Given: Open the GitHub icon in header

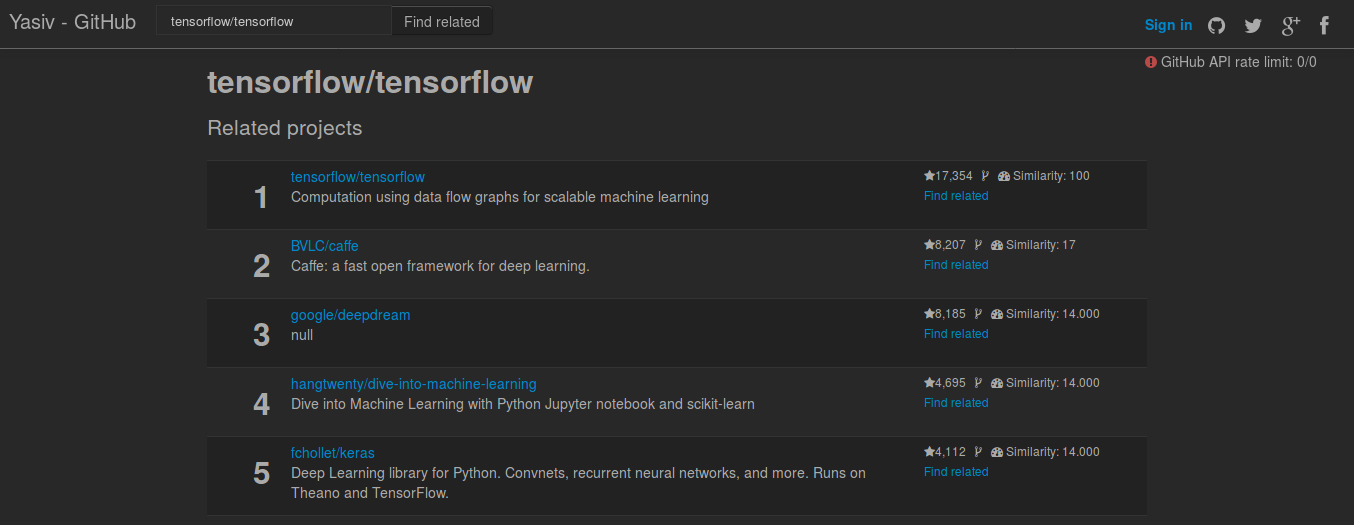Looking at the screenshot, I should pos(1216,25).
